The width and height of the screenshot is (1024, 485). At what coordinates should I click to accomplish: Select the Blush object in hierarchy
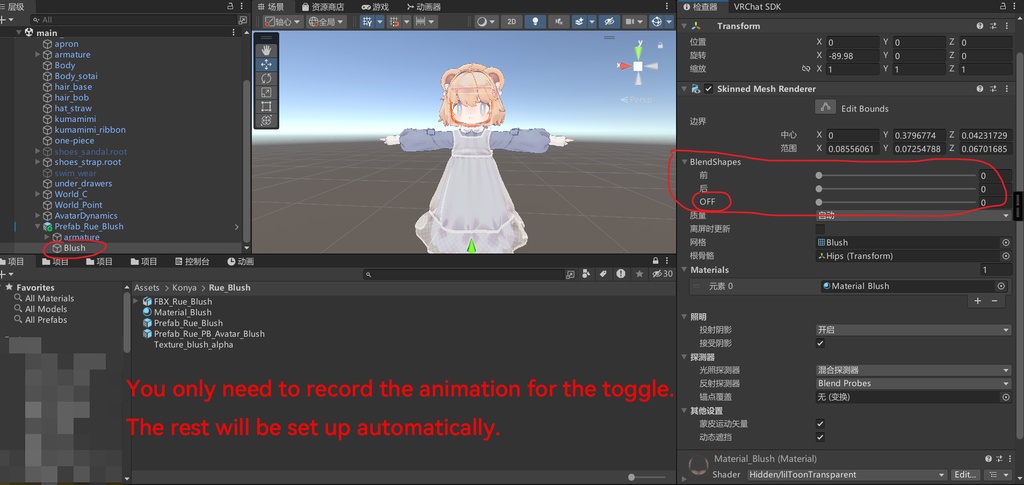pos(74,248)
